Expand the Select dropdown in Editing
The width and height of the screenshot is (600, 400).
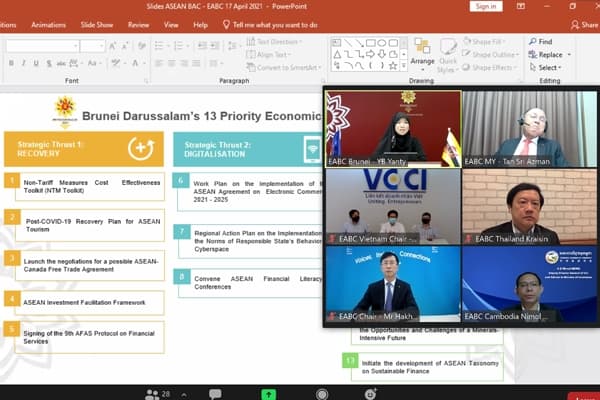[x=549, y=68]
